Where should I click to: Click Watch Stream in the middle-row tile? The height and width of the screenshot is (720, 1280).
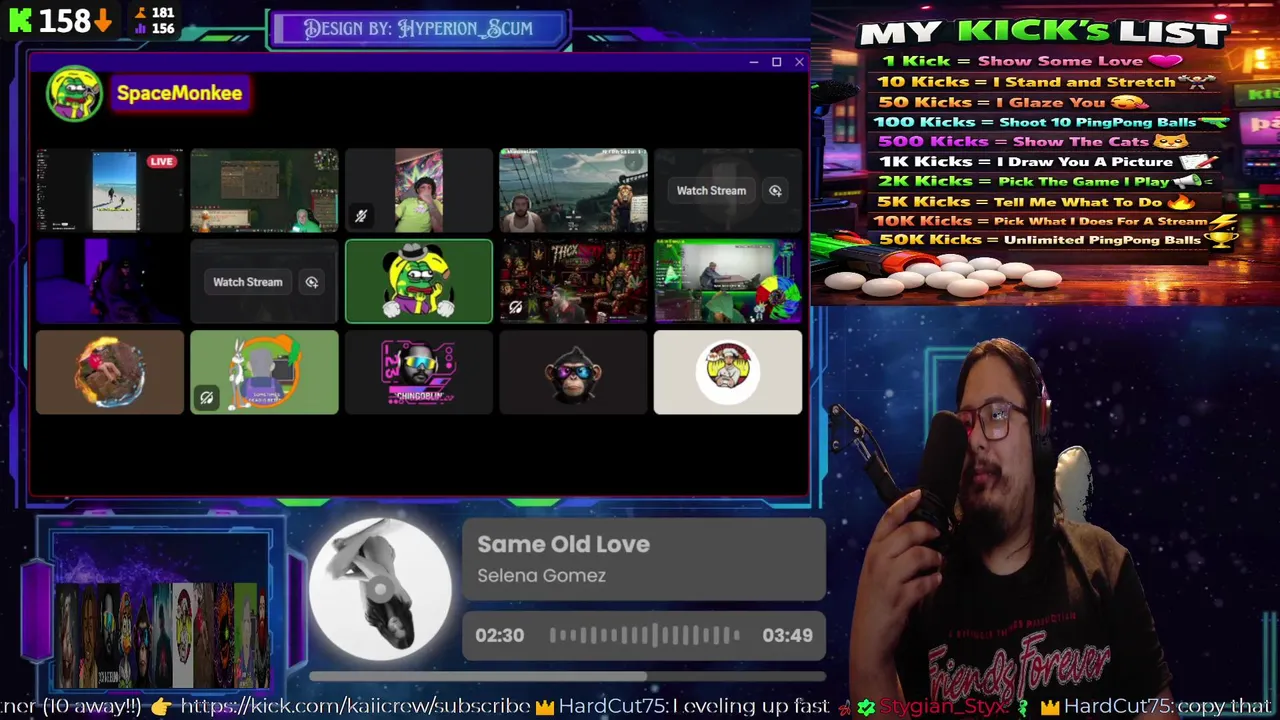pyautogui.click(x=247, y=282)
